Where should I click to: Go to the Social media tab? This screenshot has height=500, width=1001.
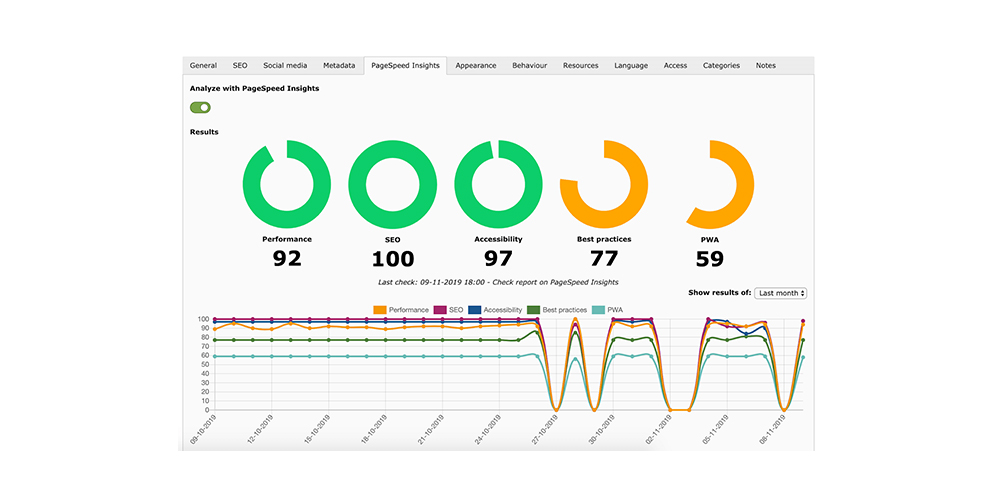point(285,66)
